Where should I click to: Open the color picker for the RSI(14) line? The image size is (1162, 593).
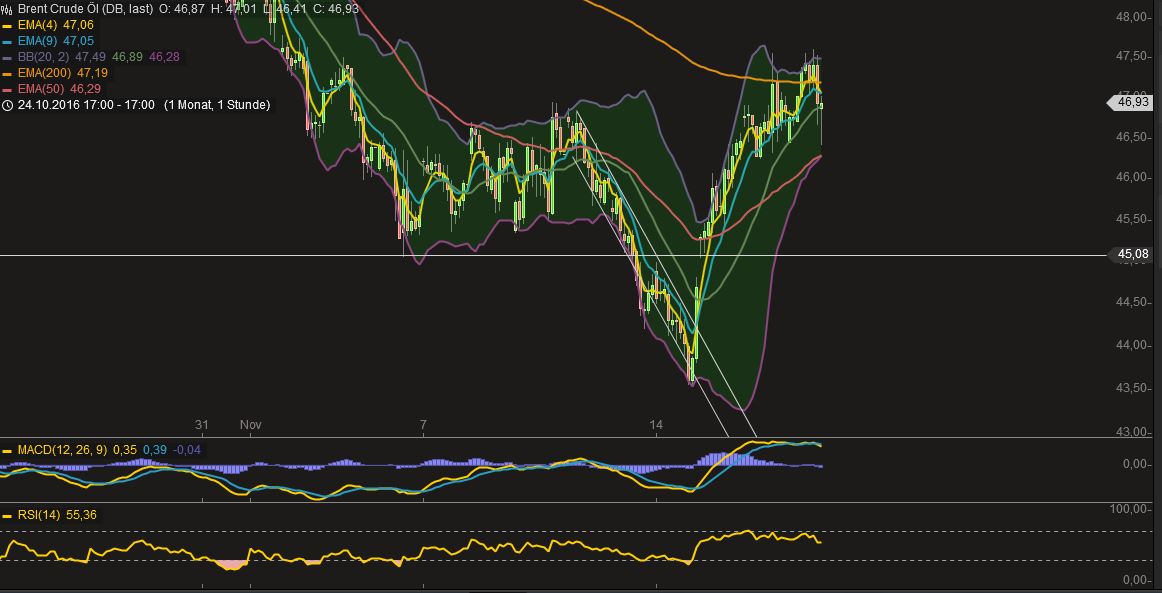coord(6,515)
